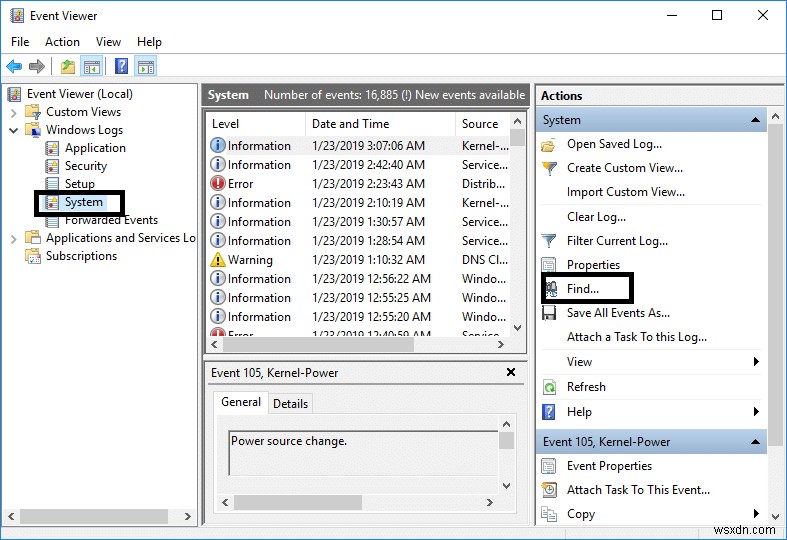Screen dimensions: 787x540
Task: Click console tree horizontal scrollbar right arrow
Action: 187,516
